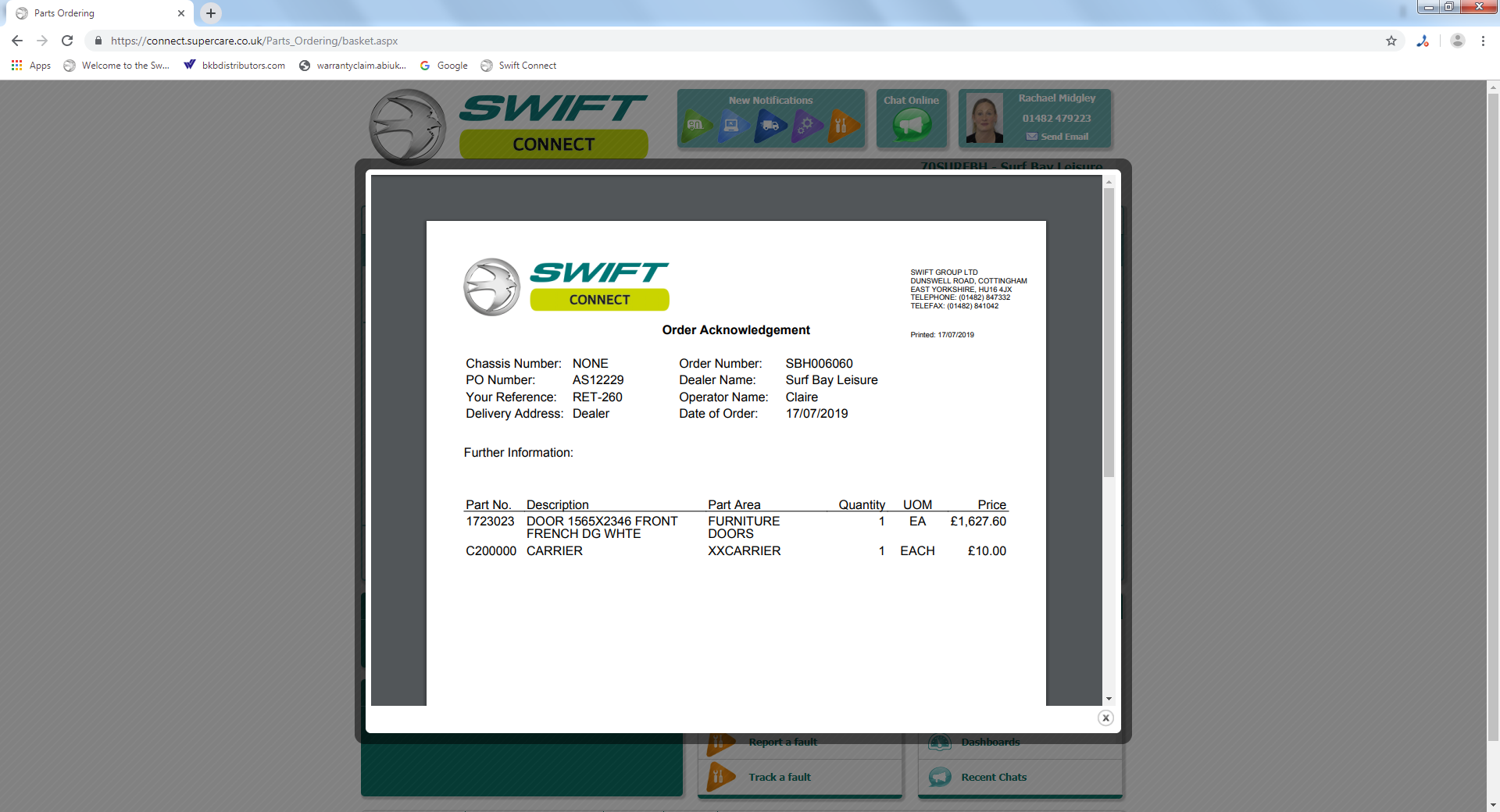
Task: Click order number 'SBH006060'
Action: click(x=820, y=364)
